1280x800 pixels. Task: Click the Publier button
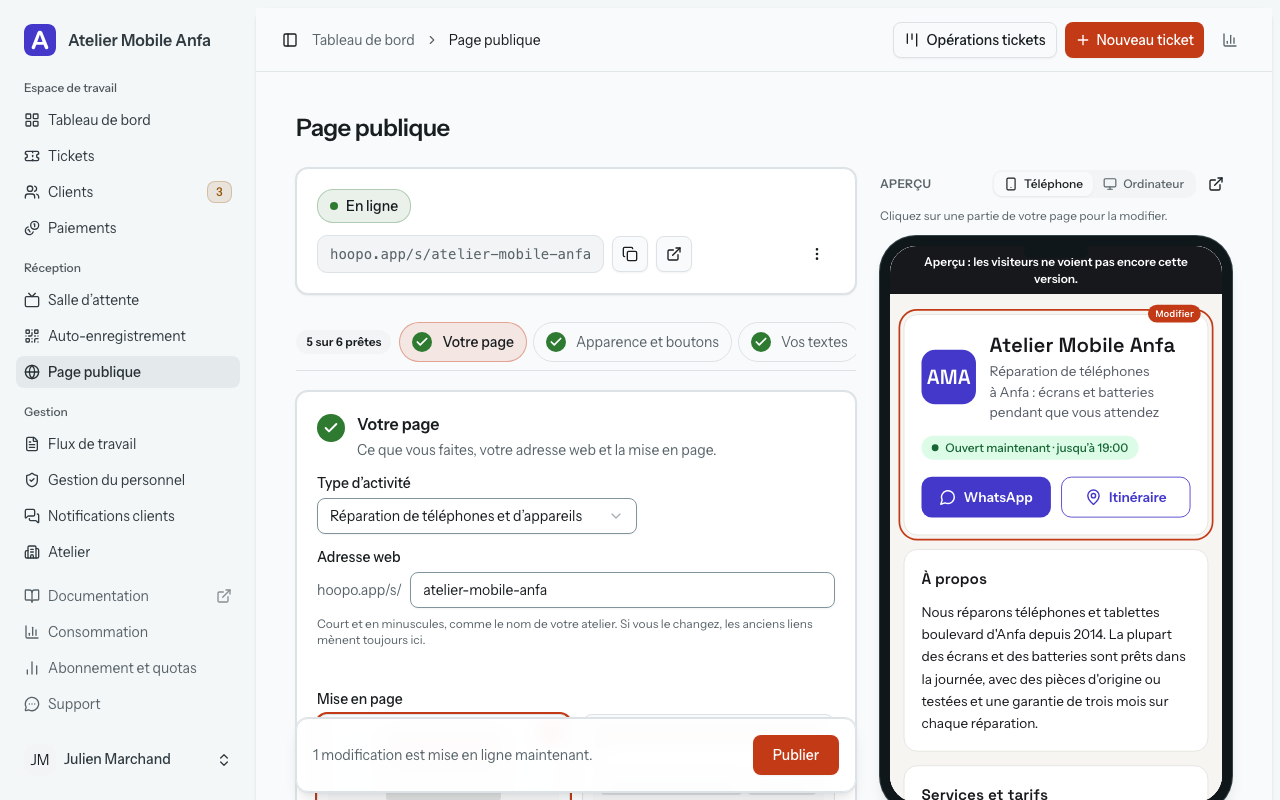tap(796, 755)
